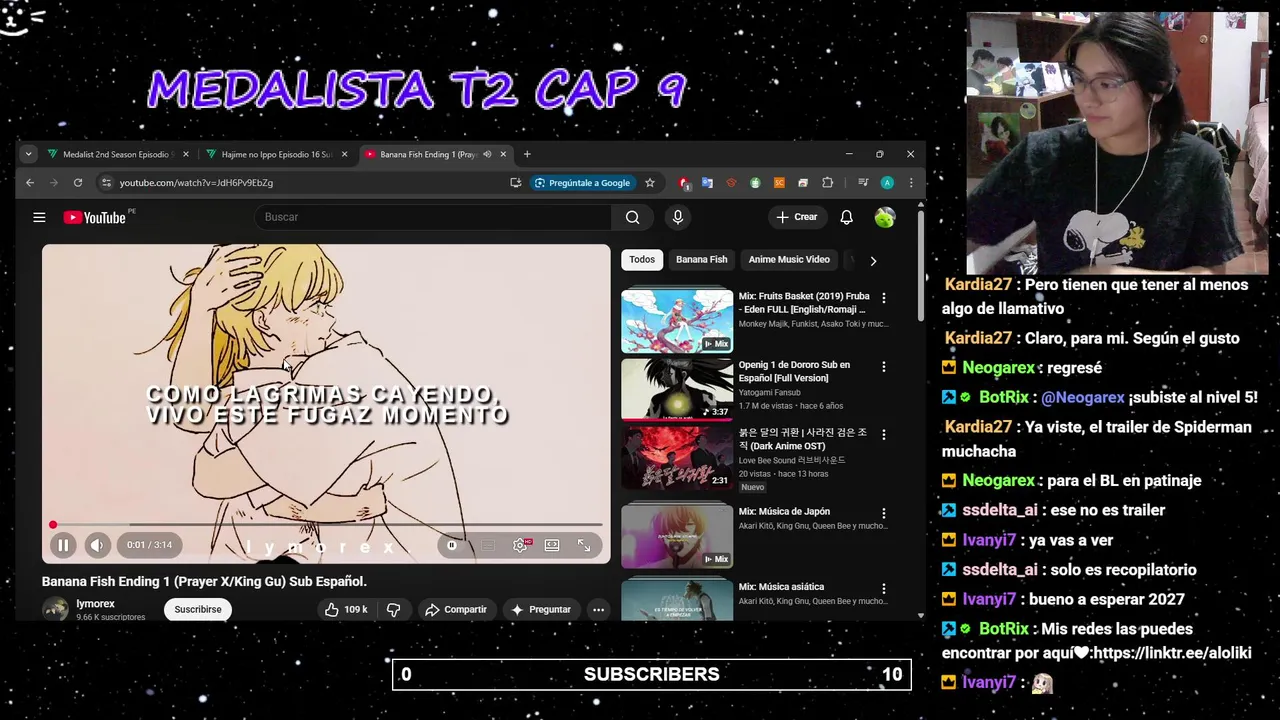
Task: Open options menu for Fruits Basket mix
Action: coord(883,298)
